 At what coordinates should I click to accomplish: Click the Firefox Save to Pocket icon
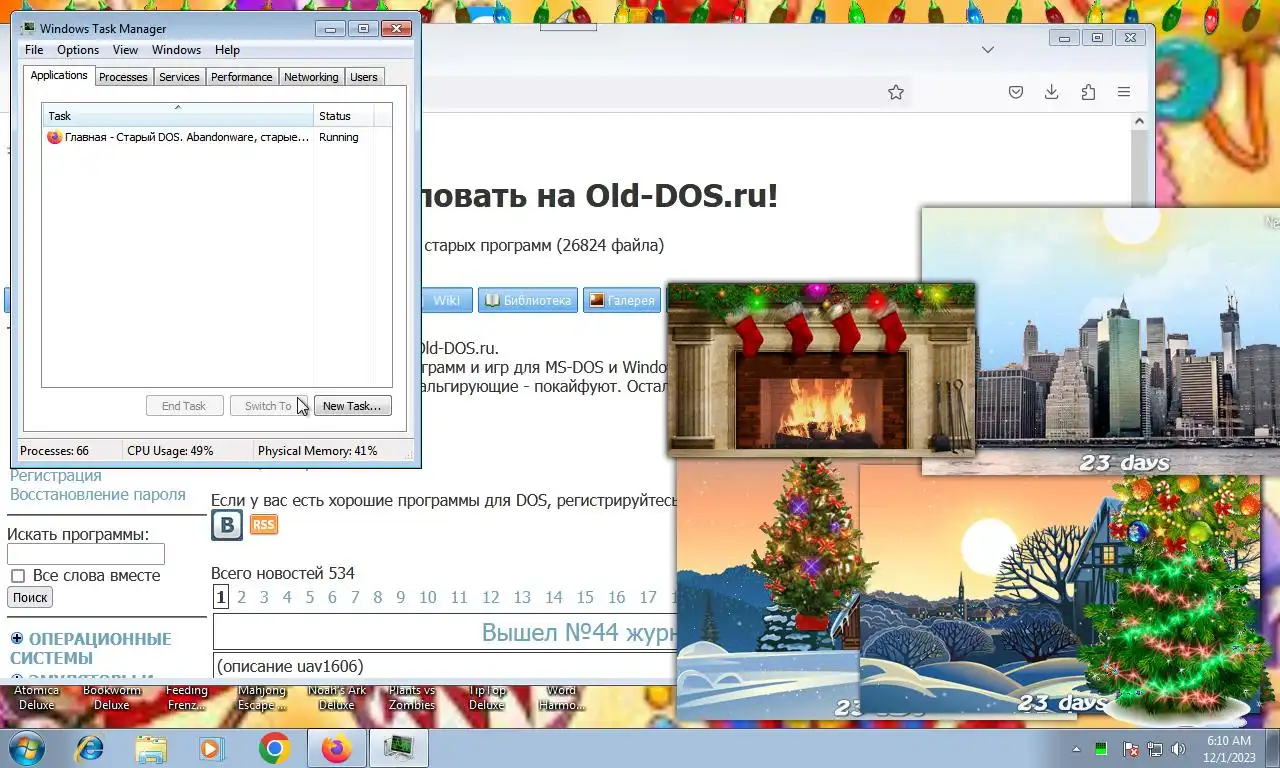[x=1015, y=92]
